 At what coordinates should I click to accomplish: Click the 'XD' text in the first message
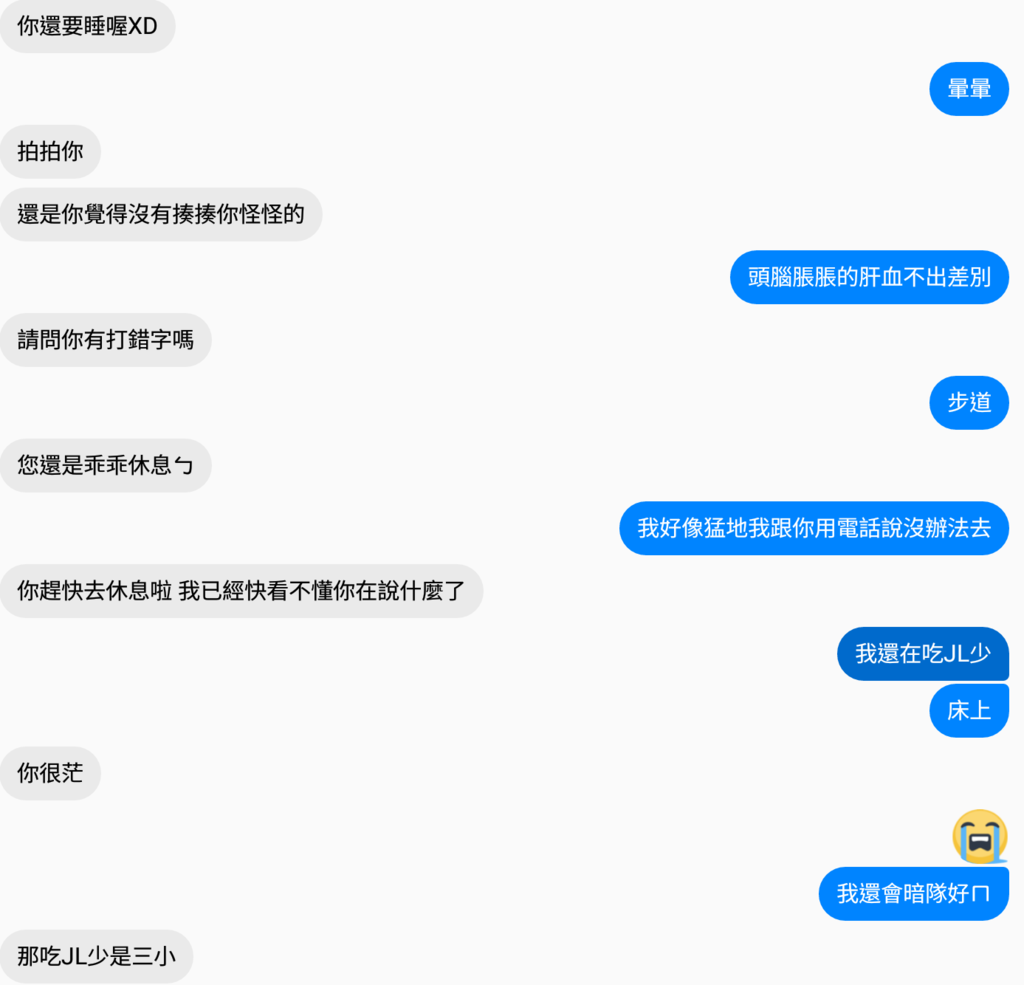point(142,26)
